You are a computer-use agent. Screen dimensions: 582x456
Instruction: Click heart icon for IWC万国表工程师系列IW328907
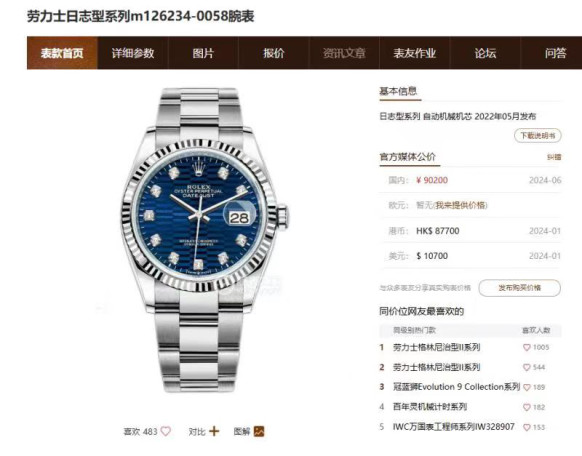click(x=526, y=427)
